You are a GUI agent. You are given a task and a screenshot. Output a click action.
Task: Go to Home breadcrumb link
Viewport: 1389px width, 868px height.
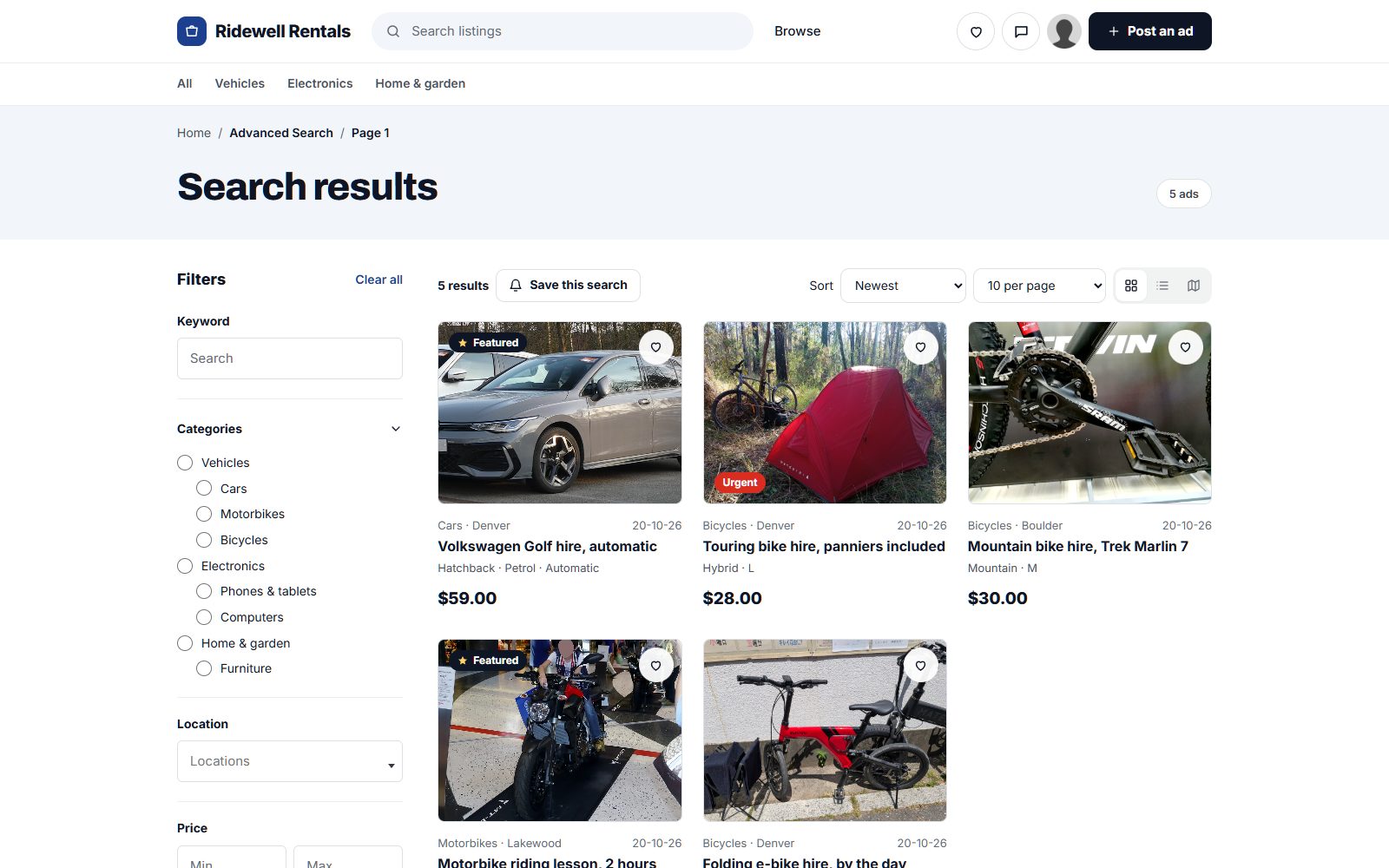194,133
